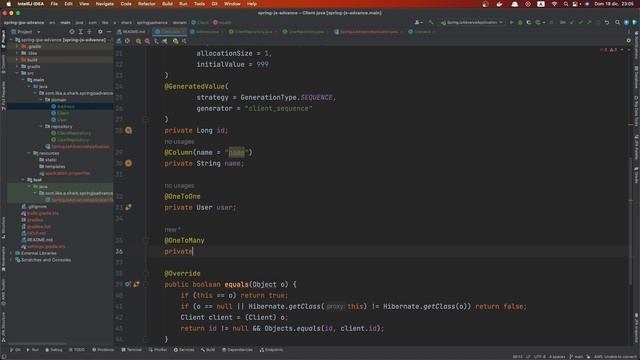Open the Build menu
This screenshot has width=640, height=360.
click(x=167, y=4)
